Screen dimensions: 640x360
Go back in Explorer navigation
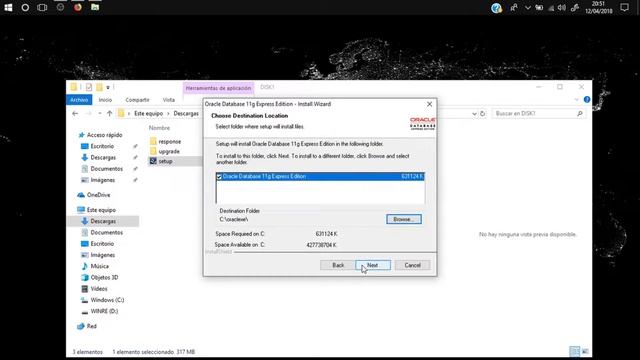(75, 113)
